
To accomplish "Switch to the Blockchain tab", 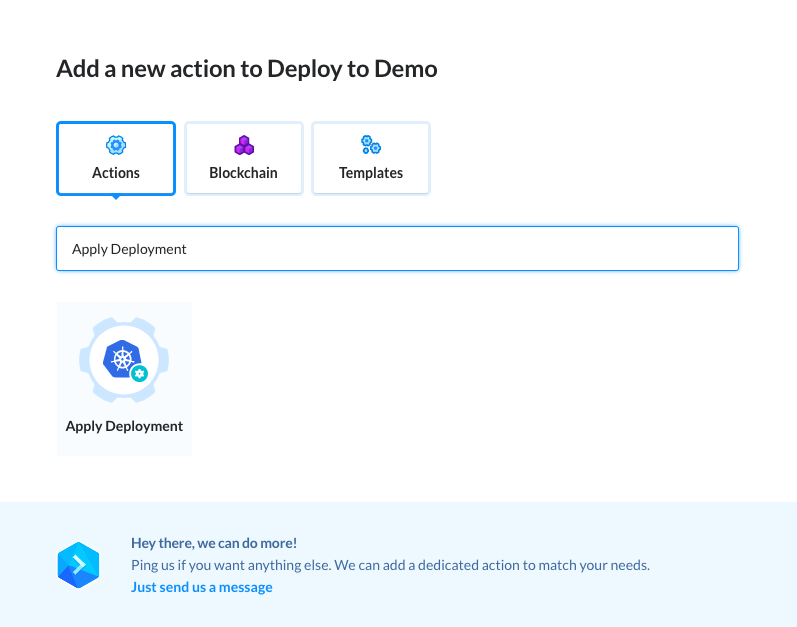I will tap(243, 158).
